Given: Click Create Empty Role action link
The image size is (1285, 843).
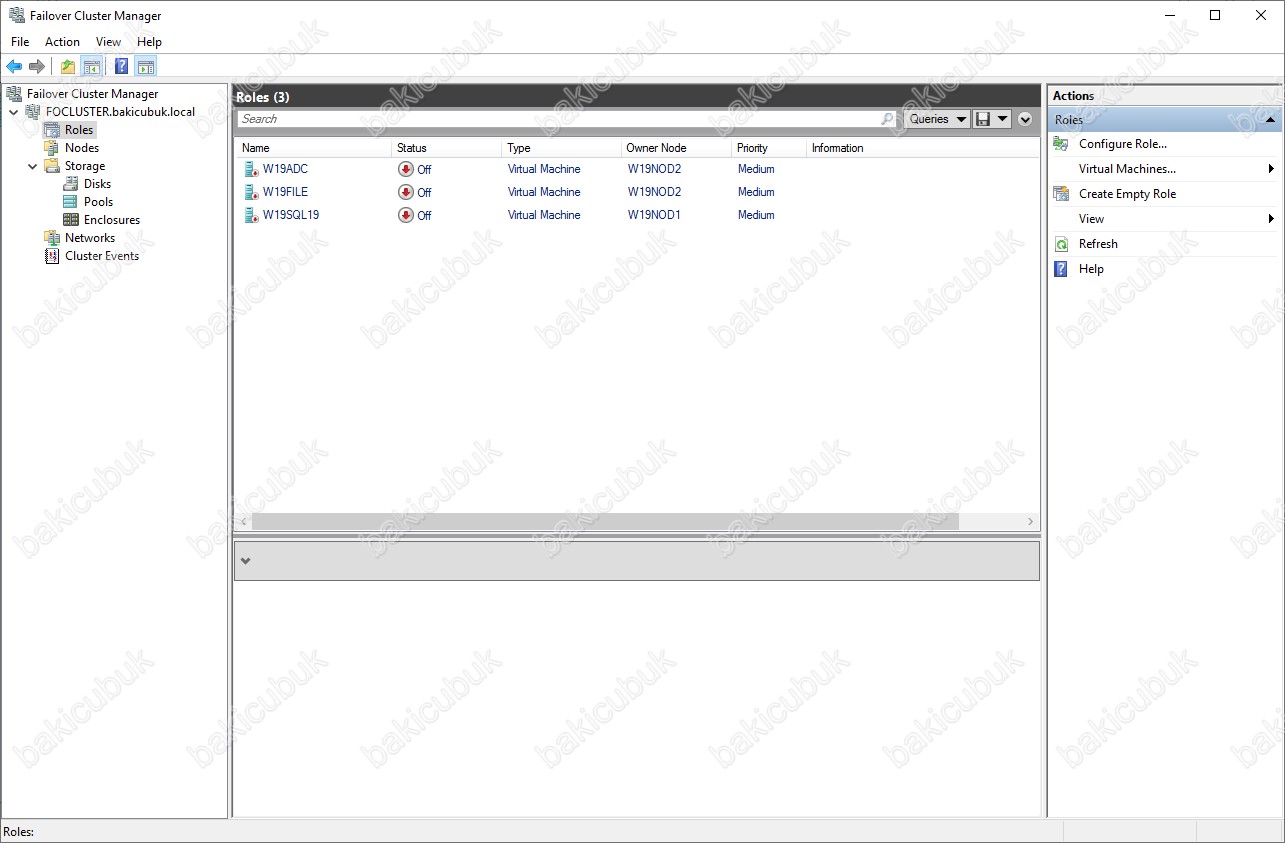Looking at the screenshot, I should click(x=1127, y=194).
